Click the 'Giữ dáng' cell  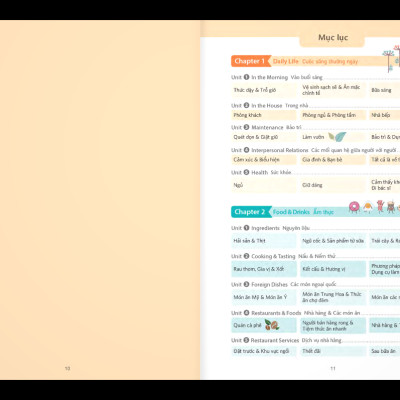(x=333, y=185)
